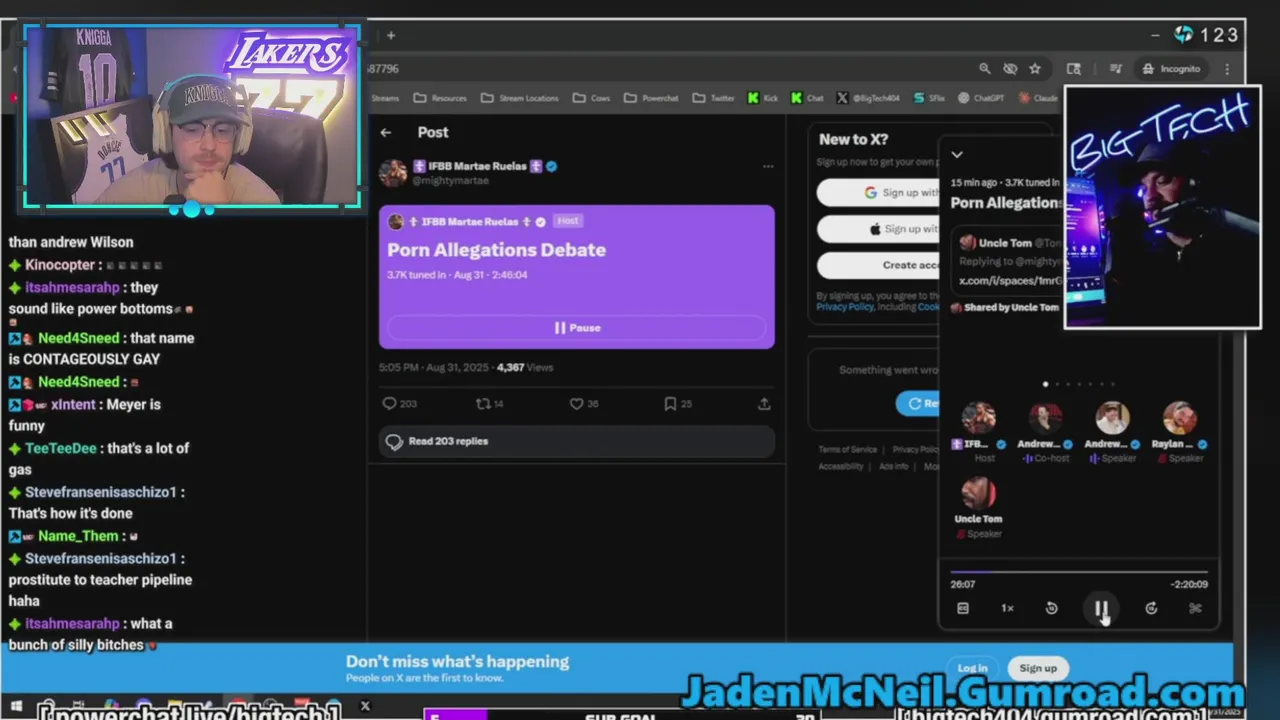Click the crossed-eye tracking protection icon
1280x720 pixels.
click(x=1010, y=69)
